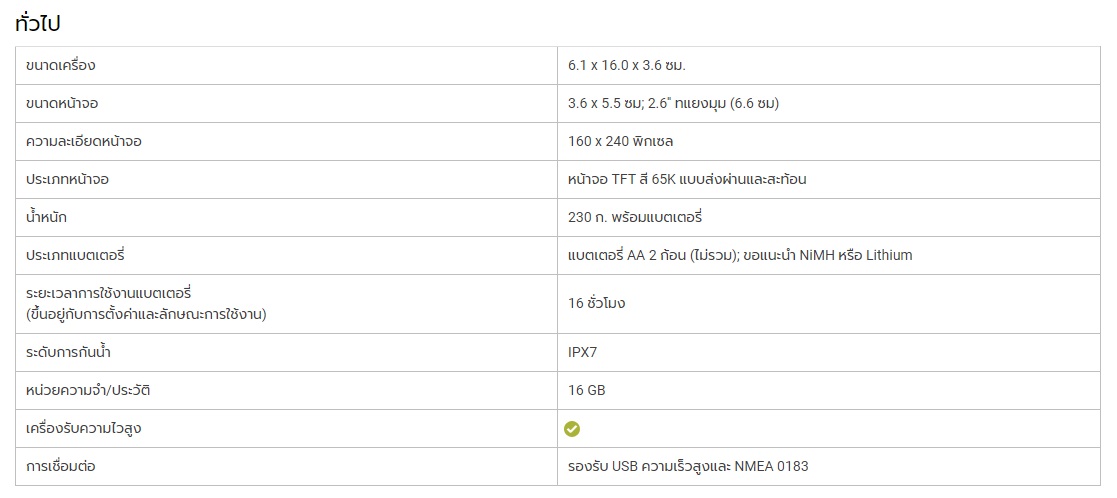The height and width of the screenshot is (498, 1117).
Task: Click the green checkmark icon for high-sensitivity receiver
Action: (572, 429)
